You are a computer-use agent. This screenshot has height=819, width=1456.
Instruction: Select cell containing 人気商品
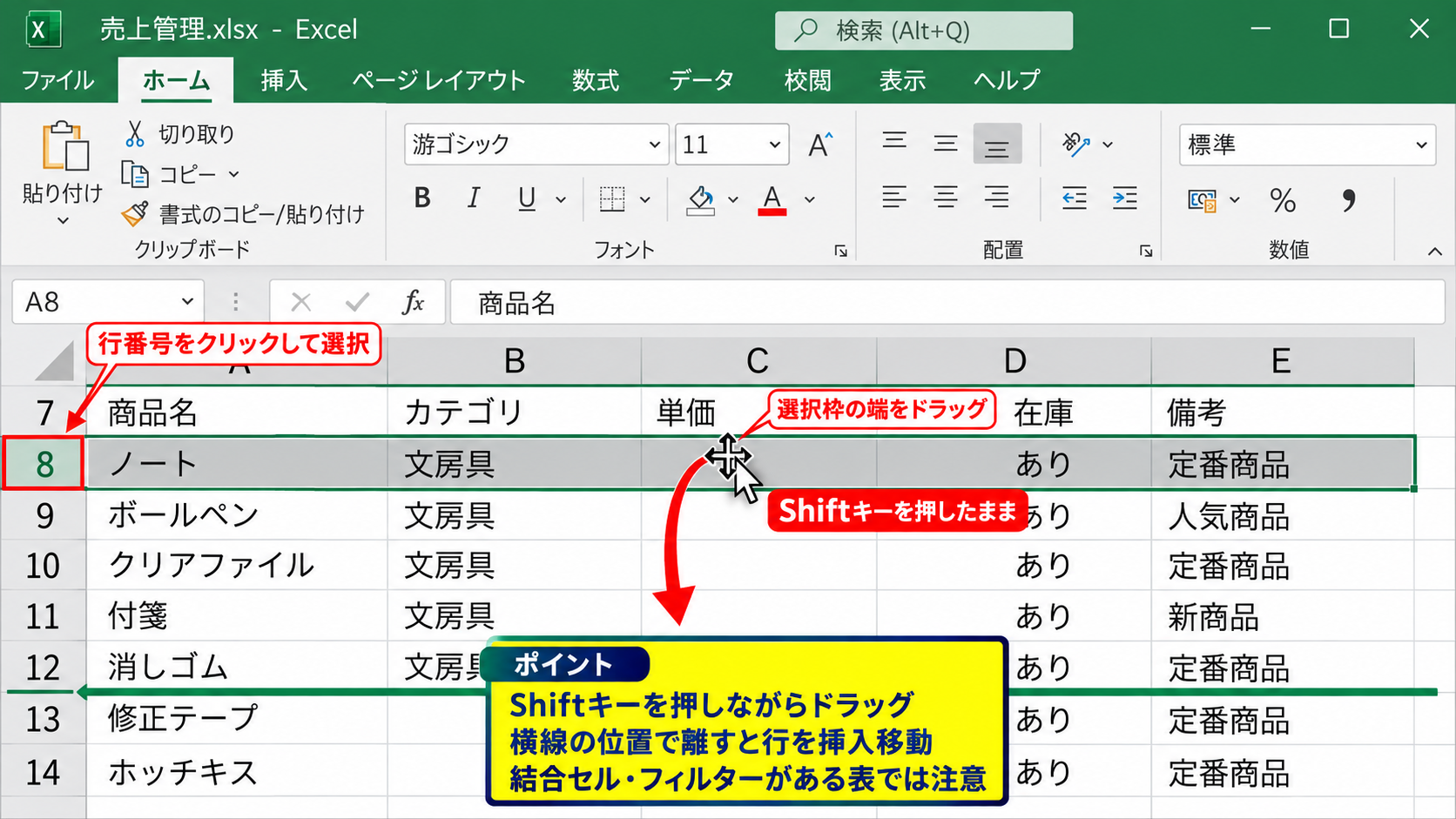1283,515
